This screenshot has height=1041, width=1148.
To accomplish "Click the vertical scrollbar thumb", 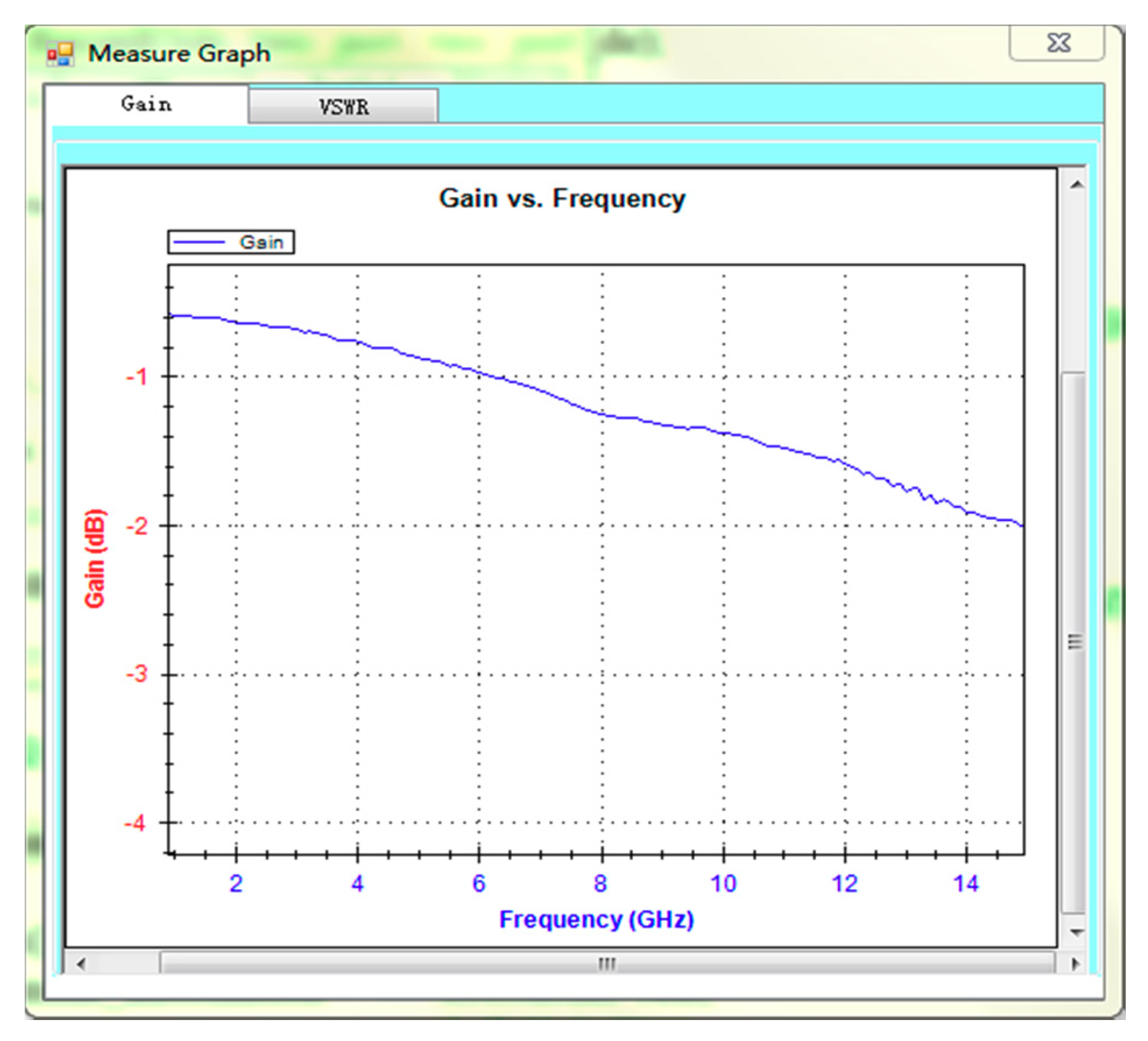I will pos(1074,641).
